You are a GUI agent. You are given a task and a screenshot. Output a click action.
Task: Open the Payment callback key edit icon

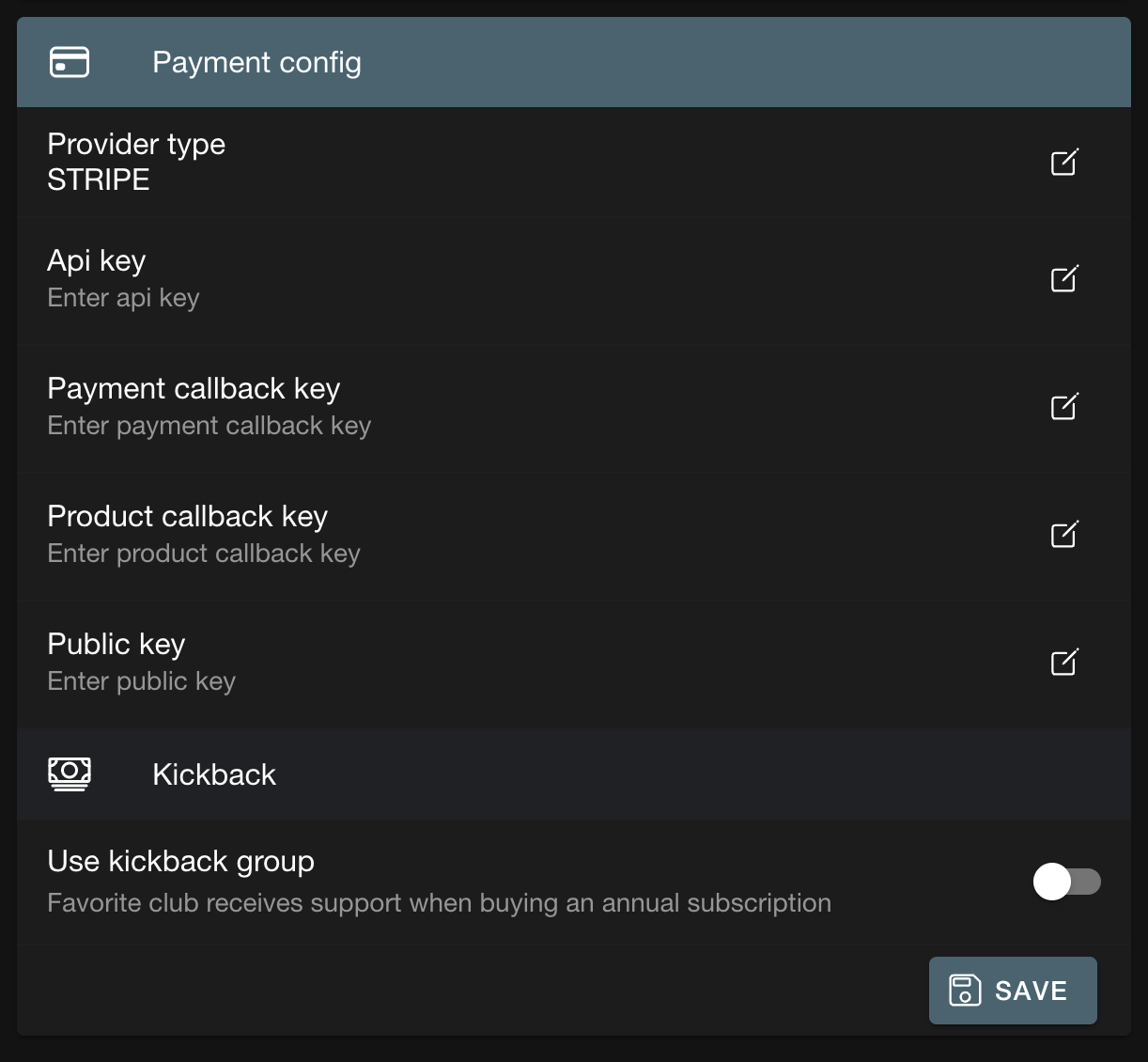(x=1063, y=407)
